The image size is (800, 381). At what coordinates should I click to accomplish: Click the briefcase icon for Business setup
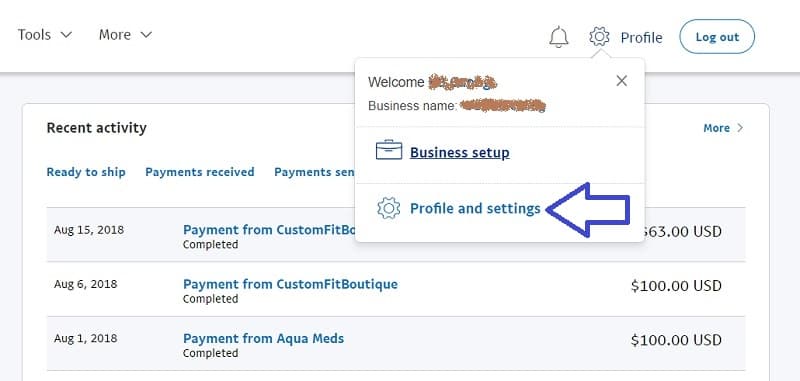389,150
